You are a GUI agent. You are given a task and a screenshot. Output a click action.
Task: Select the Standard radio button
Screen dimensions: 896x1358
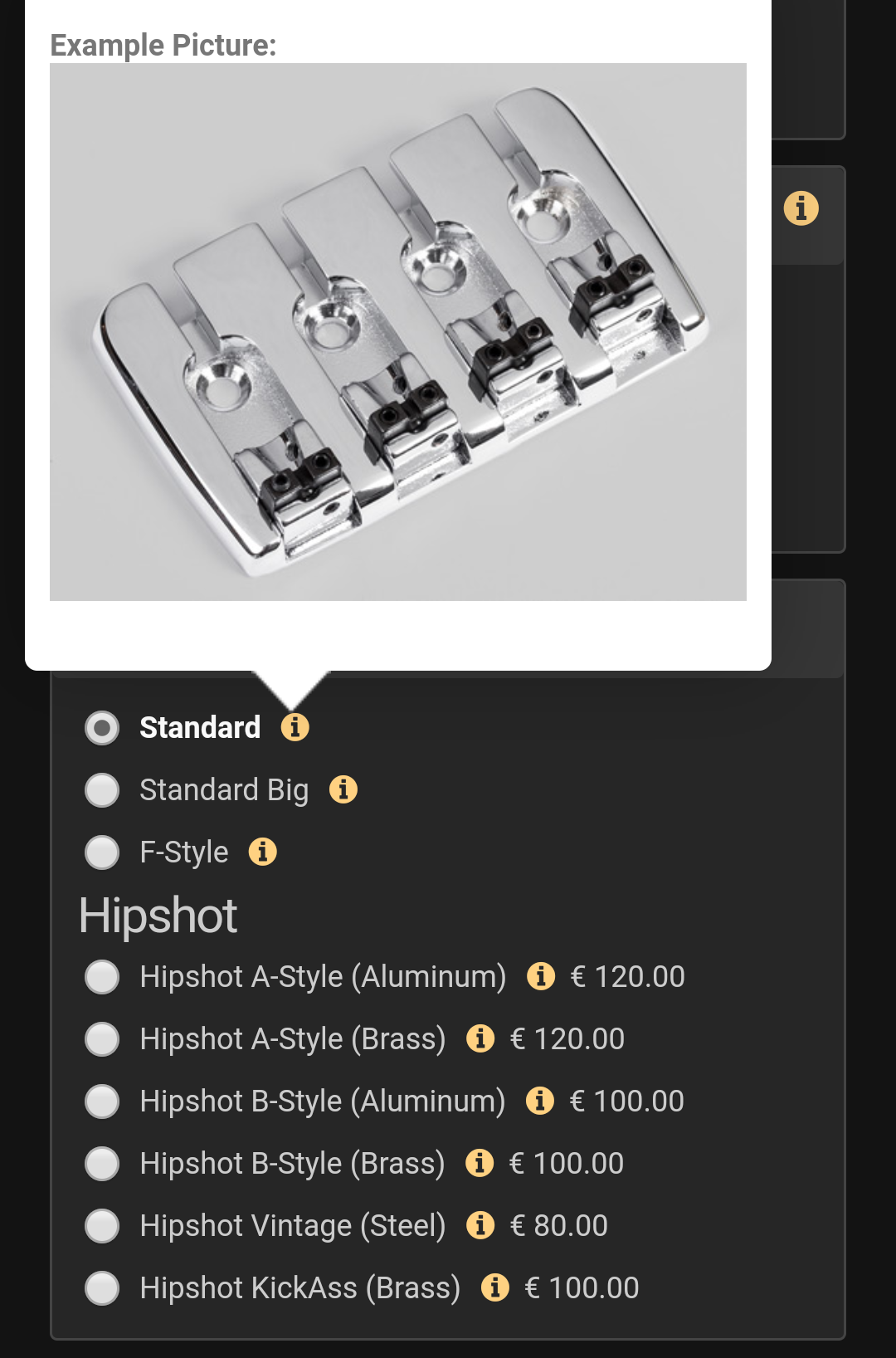[x=102, y=728]
